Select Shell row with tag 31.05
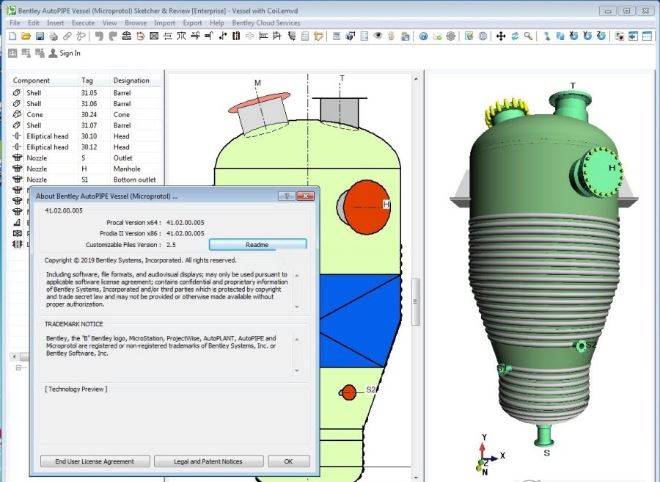 85,93
